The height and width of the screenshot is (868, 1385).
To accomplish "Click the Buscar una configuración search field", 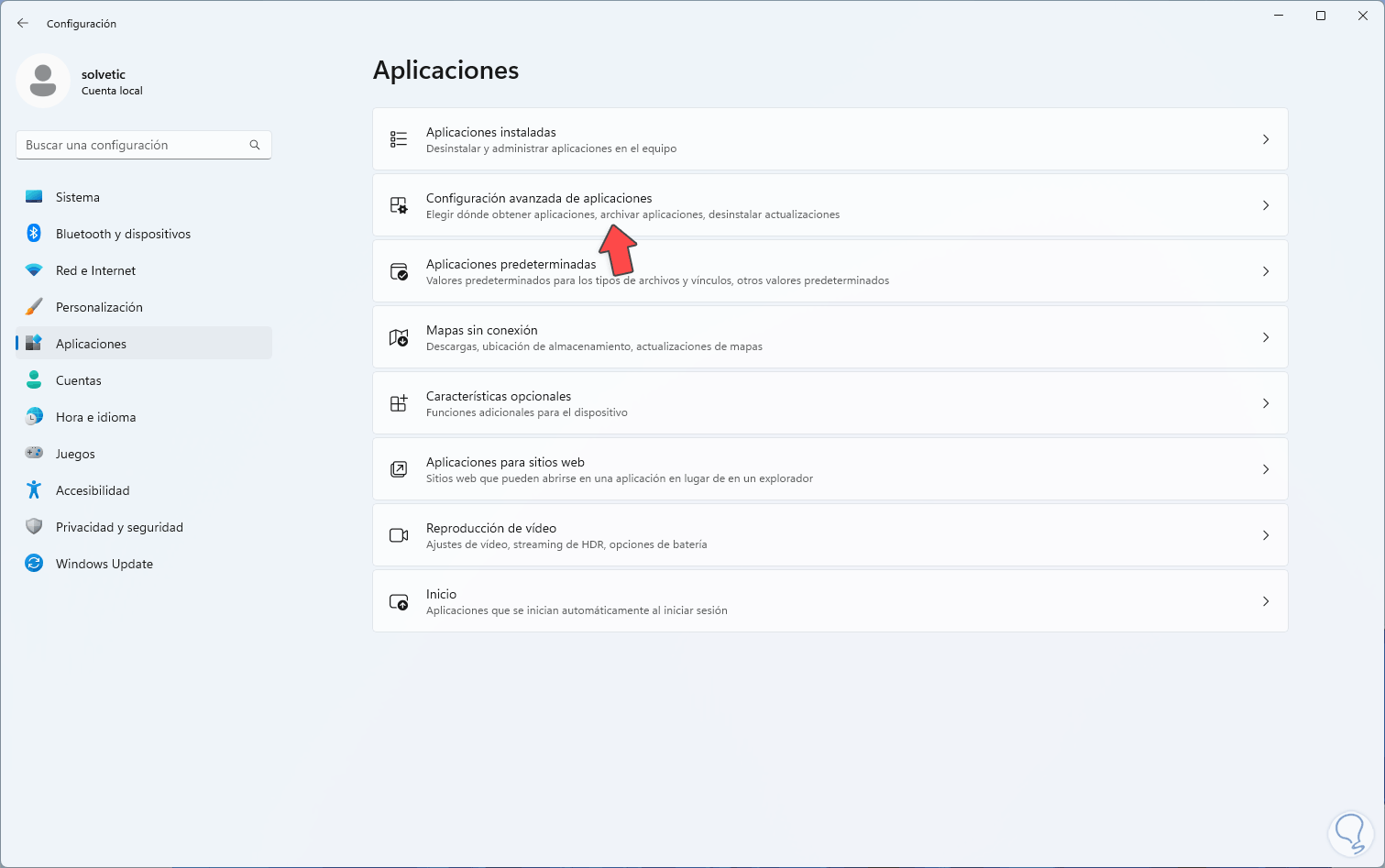I will coord(133,145).
